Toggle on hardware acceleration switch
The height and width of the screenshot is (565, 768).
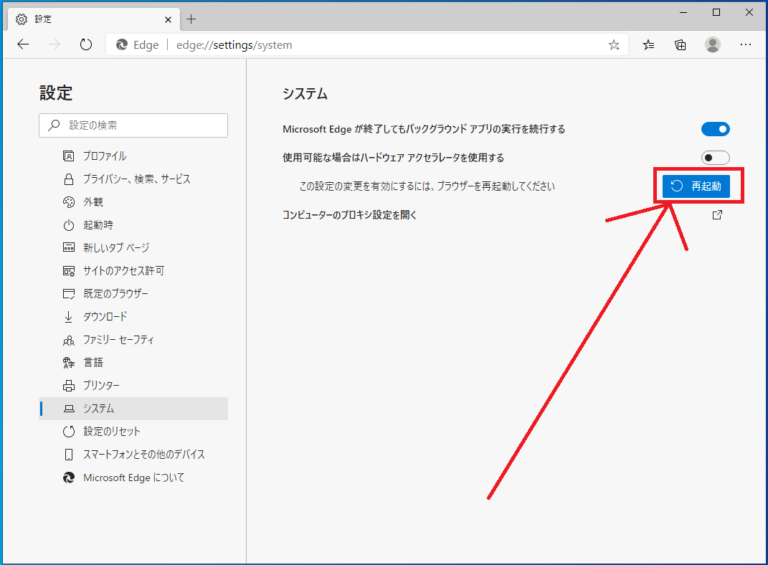pyautogui.click(x=715, y=158)
